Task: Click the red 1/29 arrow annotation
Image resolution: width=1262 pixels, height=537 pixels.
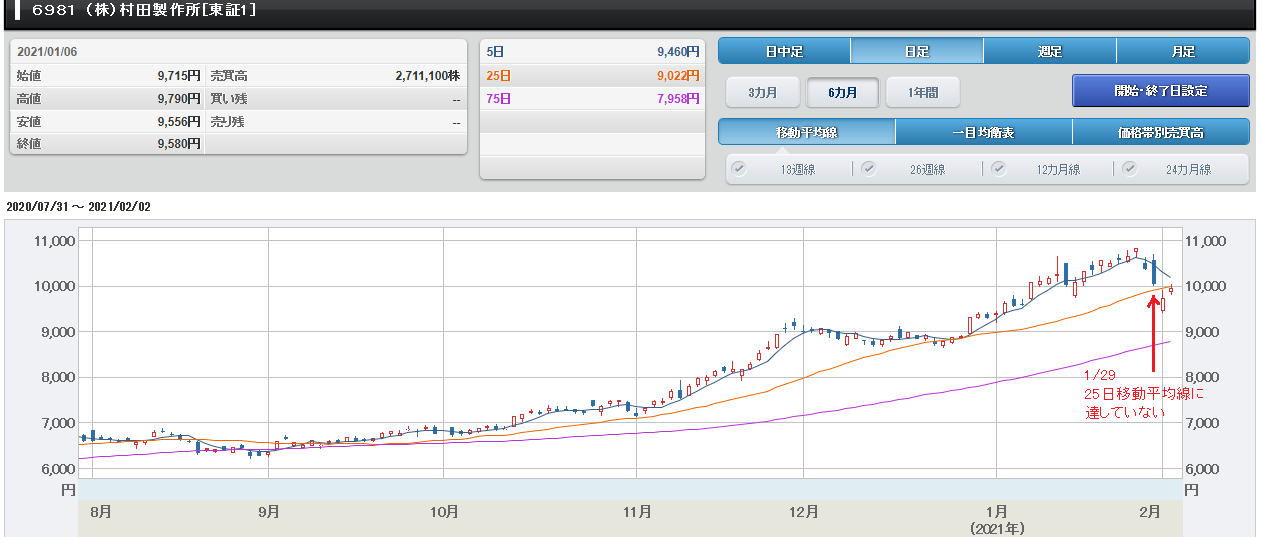Action: pos(1152,330)
